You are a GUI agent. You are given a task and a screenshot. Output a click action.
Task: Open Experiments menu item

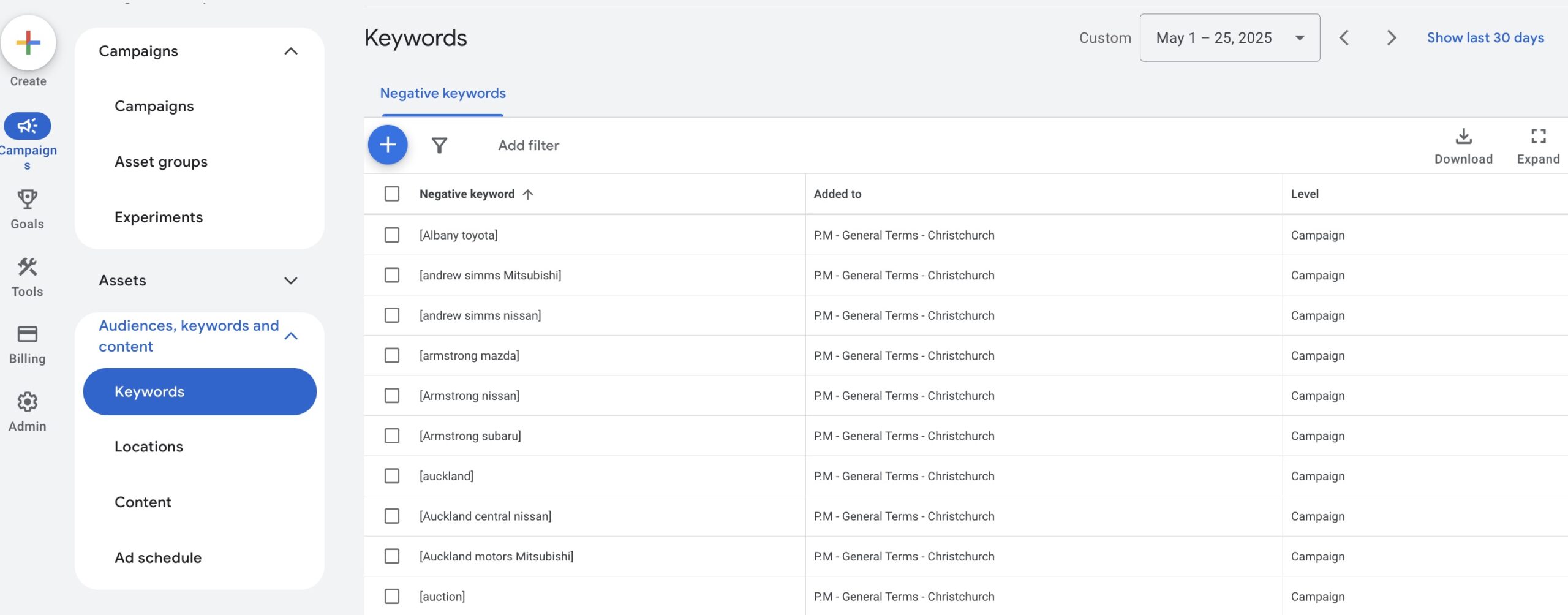[159, 217]
